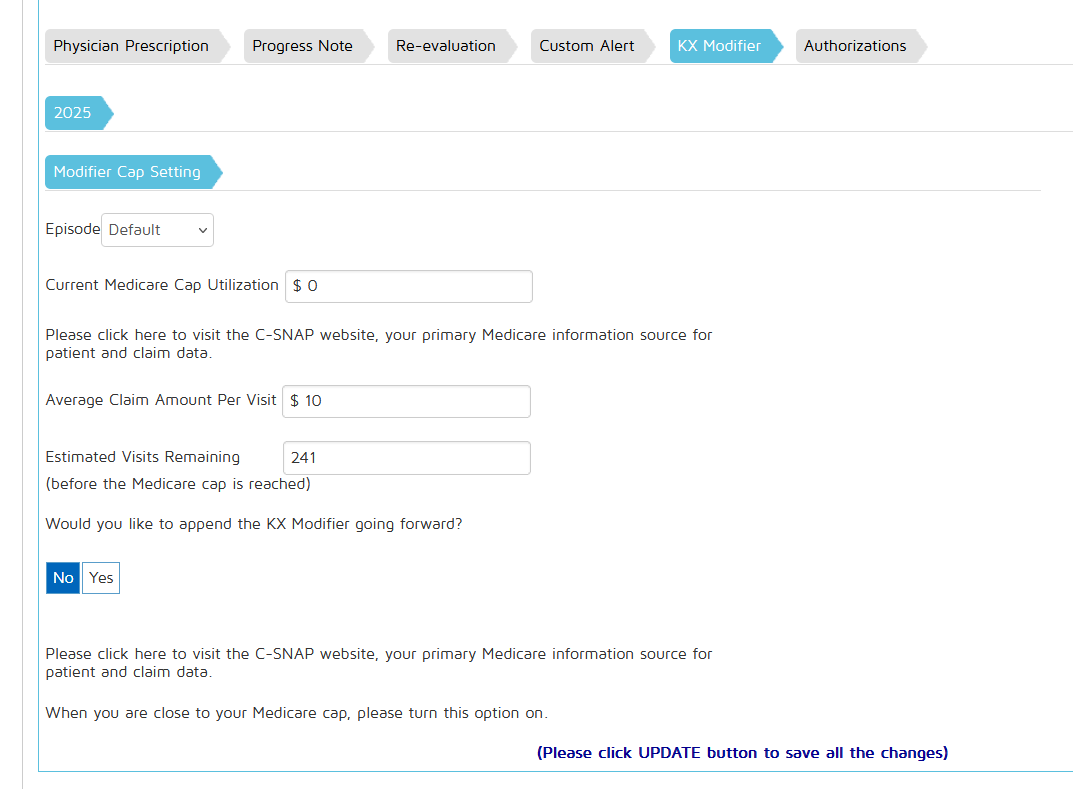
Task: Click the Modifier Cap Setting section tab
Action: point(127,172)
